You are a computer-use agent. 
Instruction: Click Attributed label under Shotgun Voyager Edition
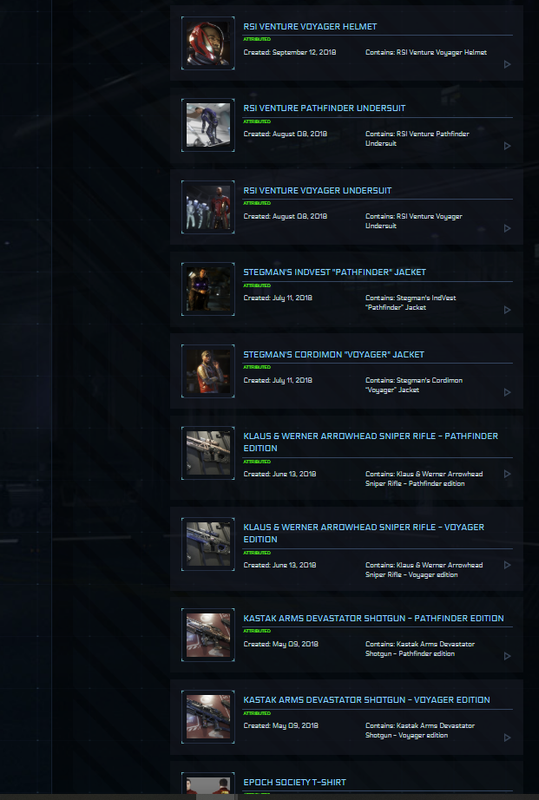[257, 713]
